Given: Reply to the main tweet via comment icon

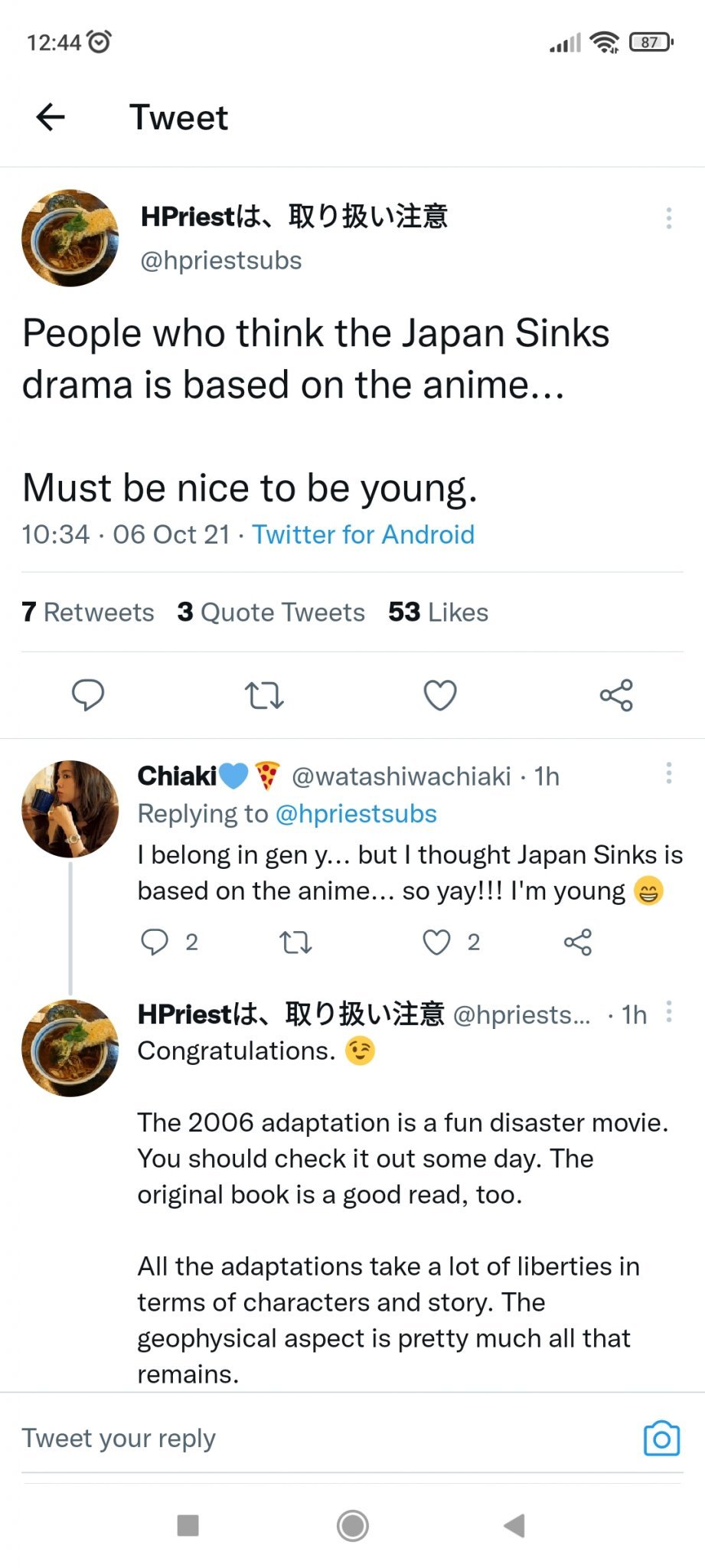Looking at the screenshot, I should click(x=88, y=695).
